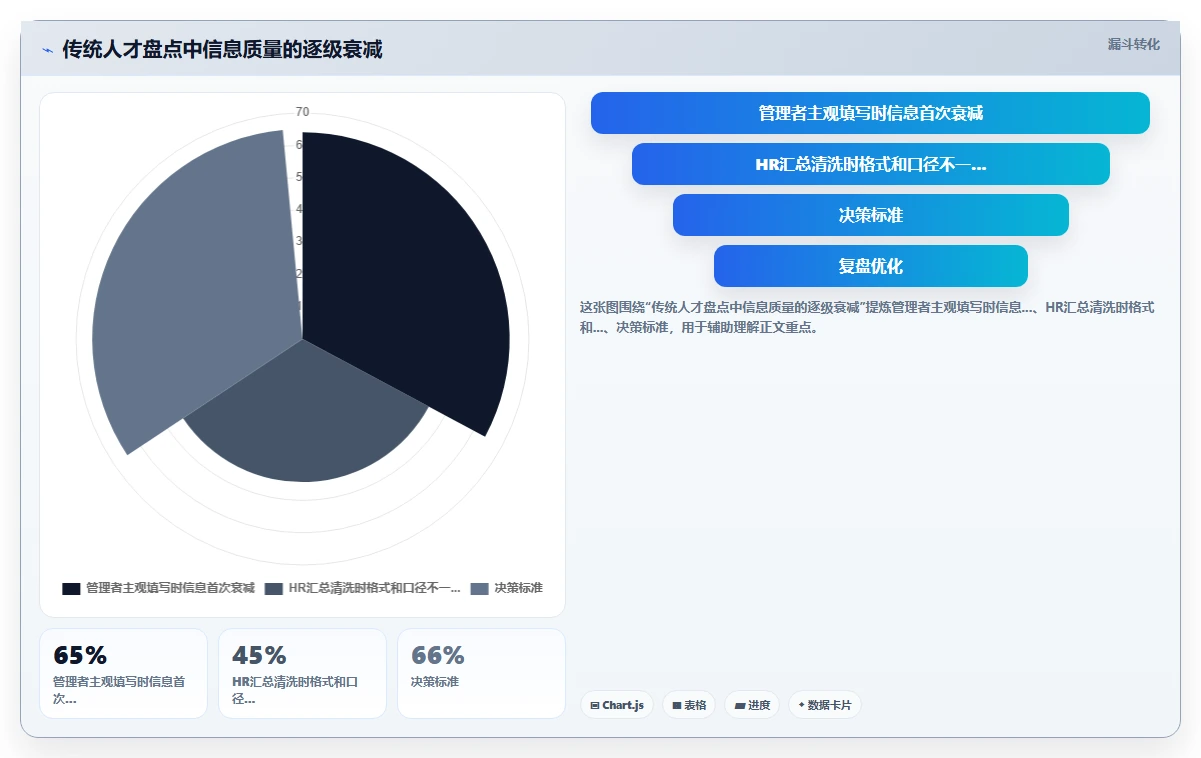Open the 66% stat card

481,673
